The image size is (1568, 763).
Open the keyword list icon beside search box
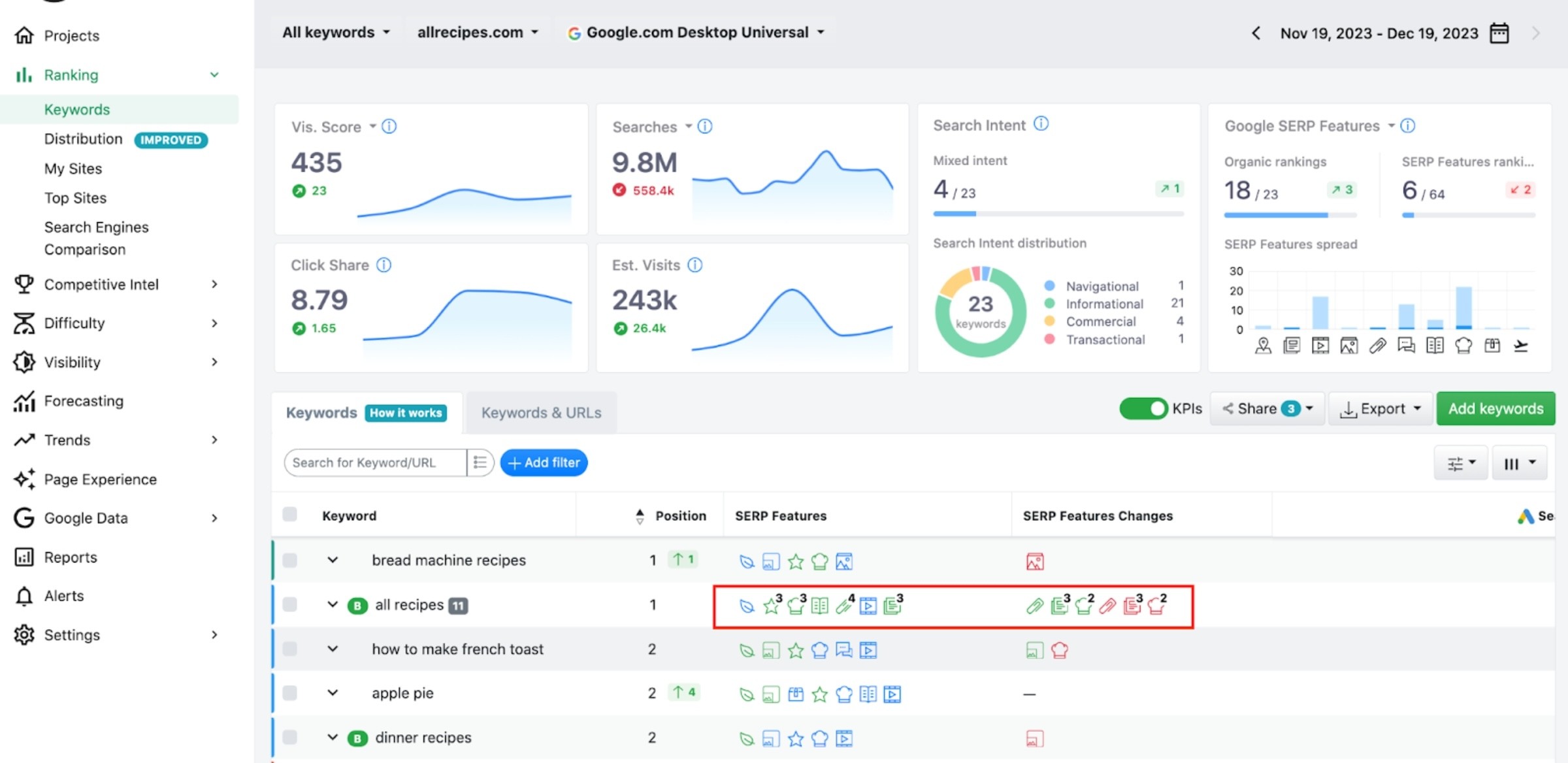[480, 463]
